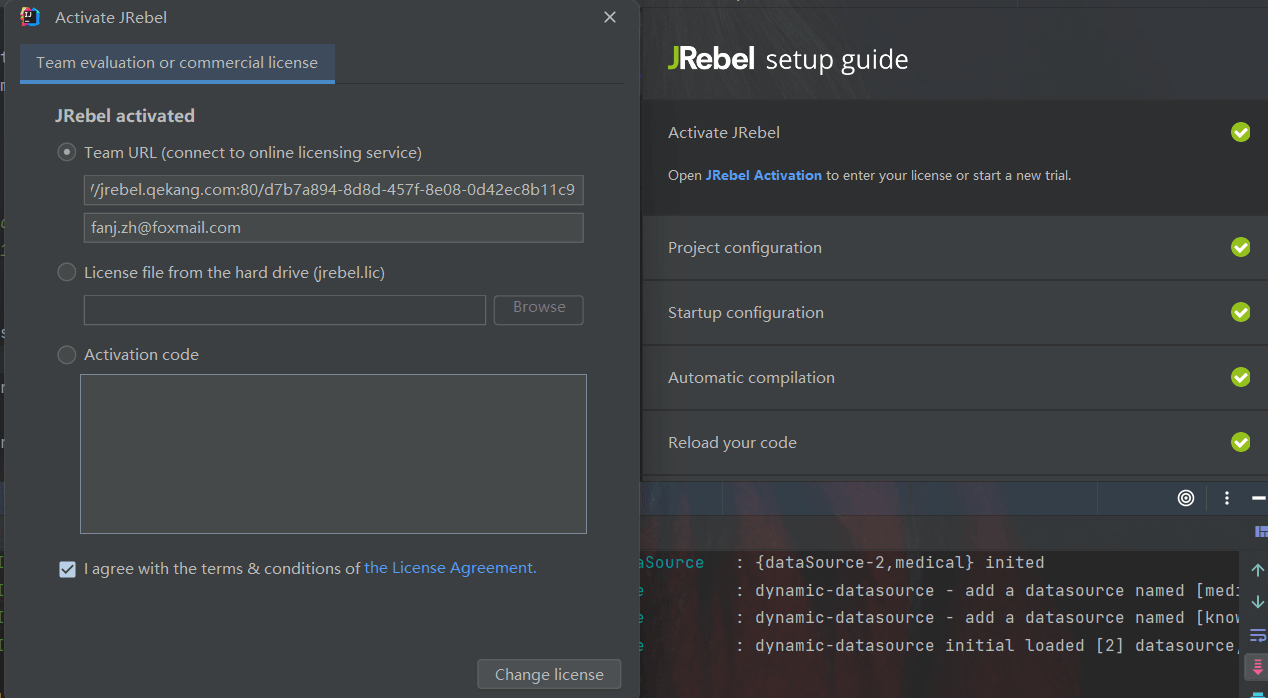This screenshot has height=698, width=1268.
Task: Click the Change license button
Action: [x=549, y=674]
